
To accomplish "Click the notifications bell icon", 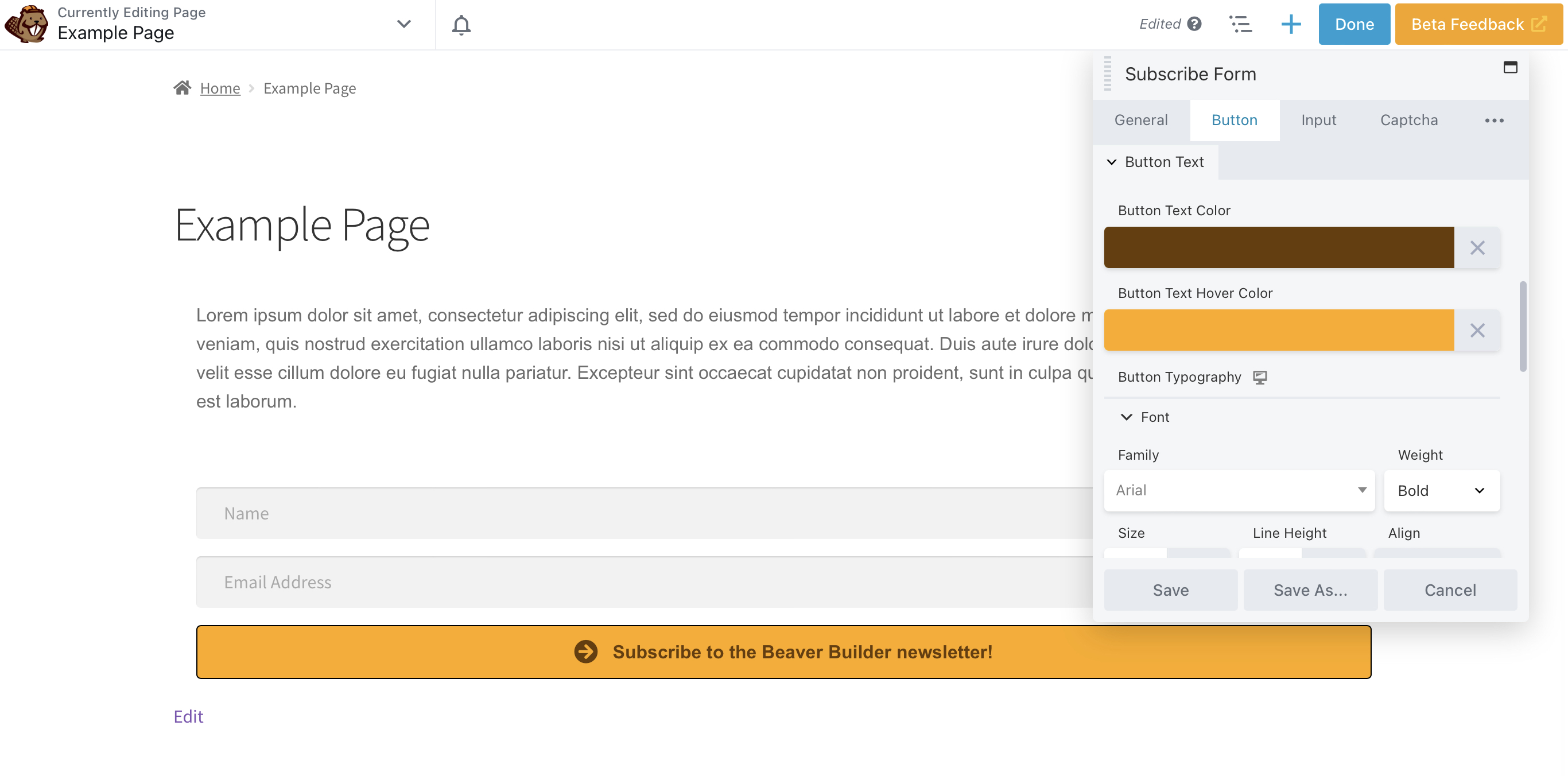I will (461, 24).
